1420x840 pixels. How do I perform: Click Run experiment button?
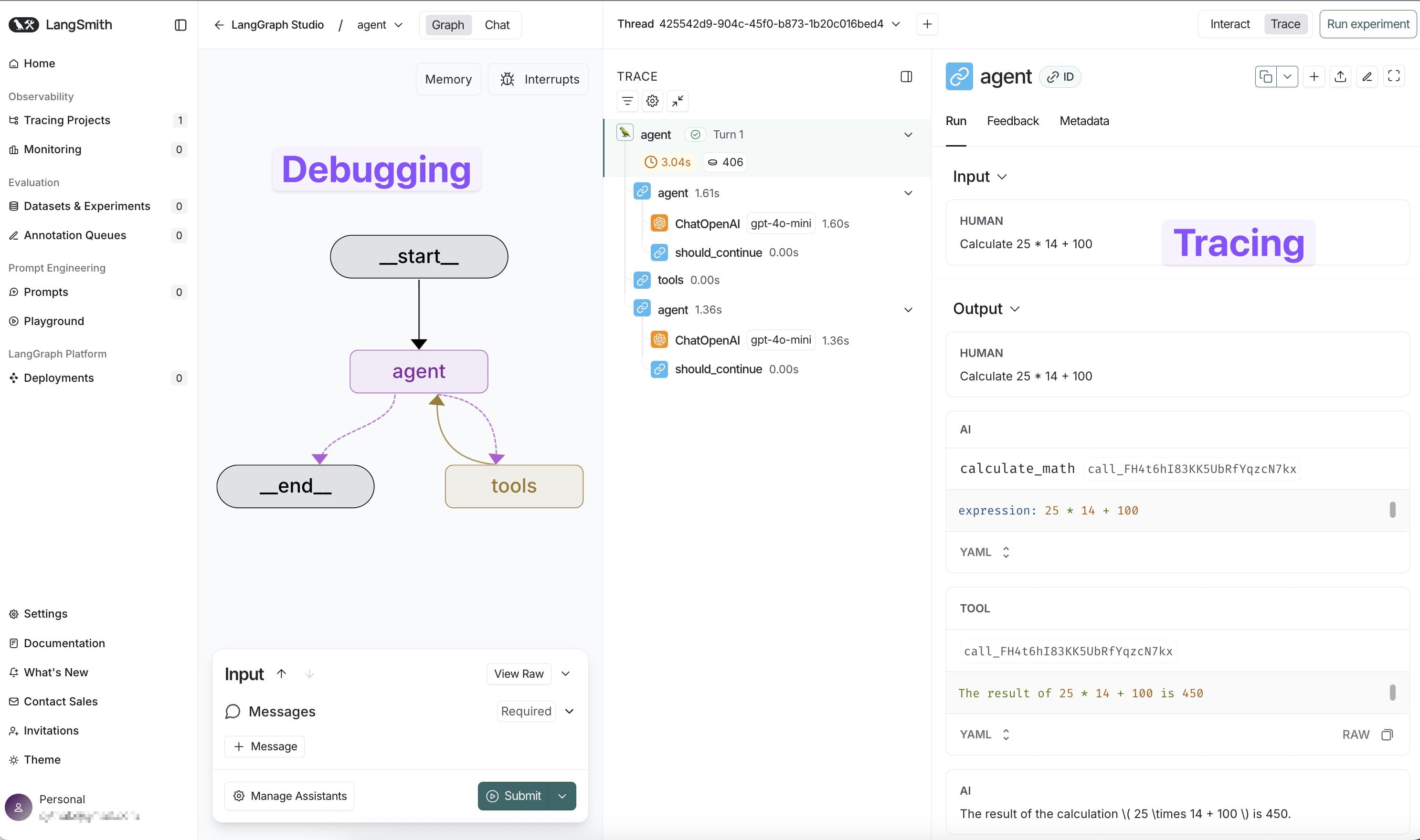(1368, 24)
